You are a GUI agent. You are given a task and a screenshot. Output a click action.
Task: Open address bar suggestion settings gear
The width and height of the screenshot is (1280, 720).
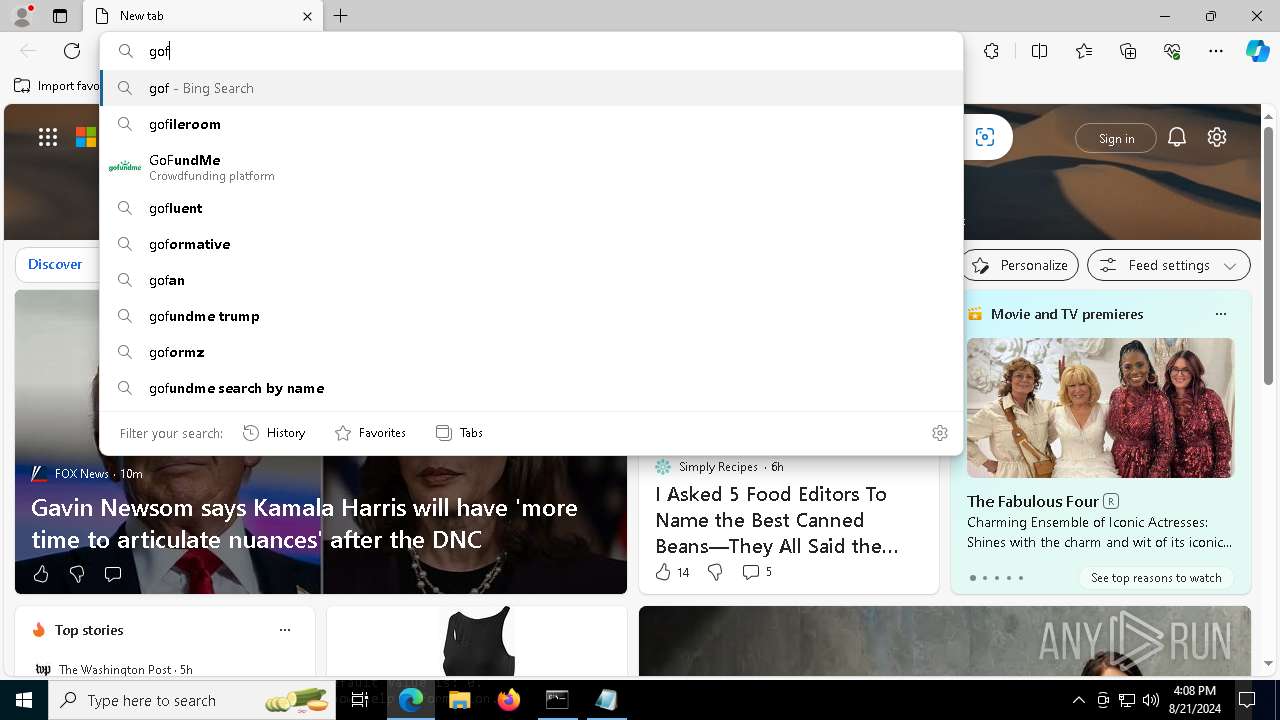[940, 433]
